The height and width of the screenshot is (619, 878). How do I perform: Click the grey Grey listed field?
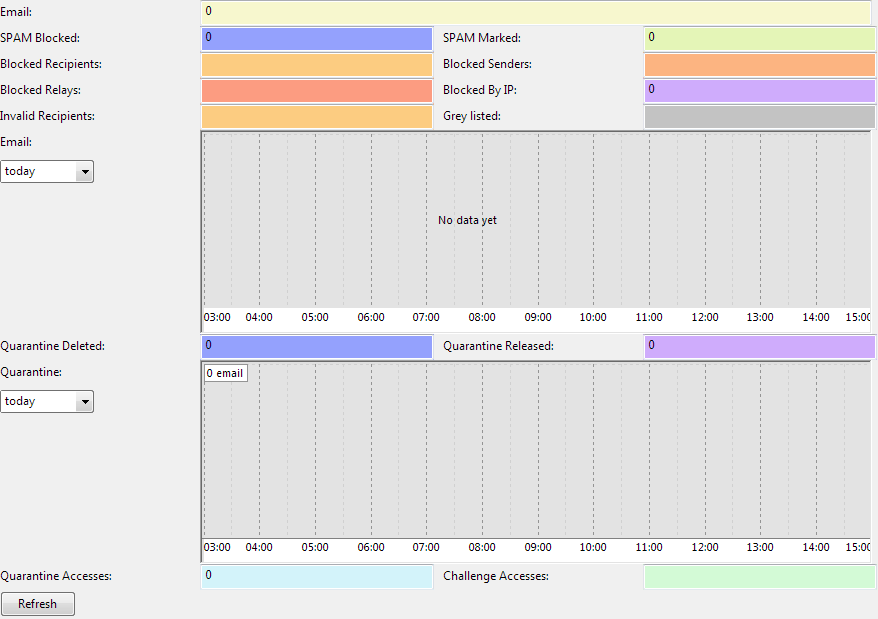point(759,117)
